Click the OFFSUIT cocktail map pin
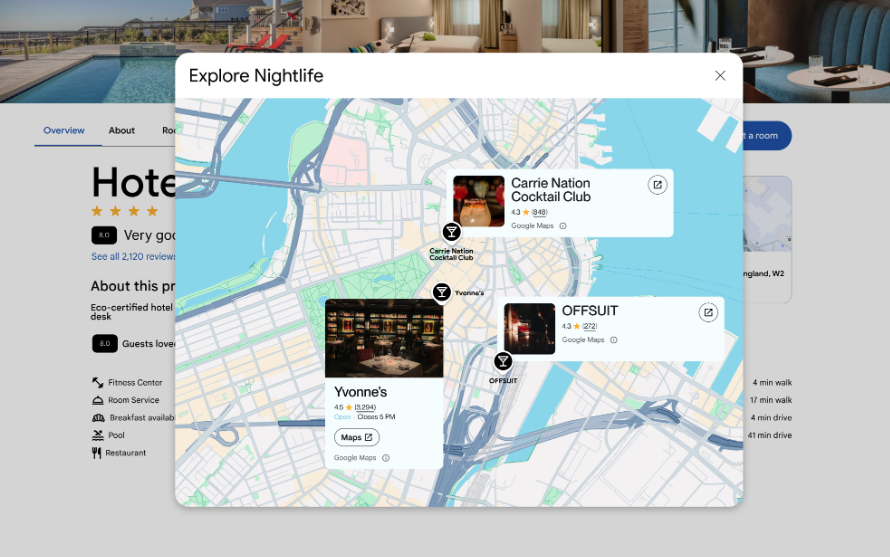The height and width of the screenshot is (557, 890). click(503, 361)
